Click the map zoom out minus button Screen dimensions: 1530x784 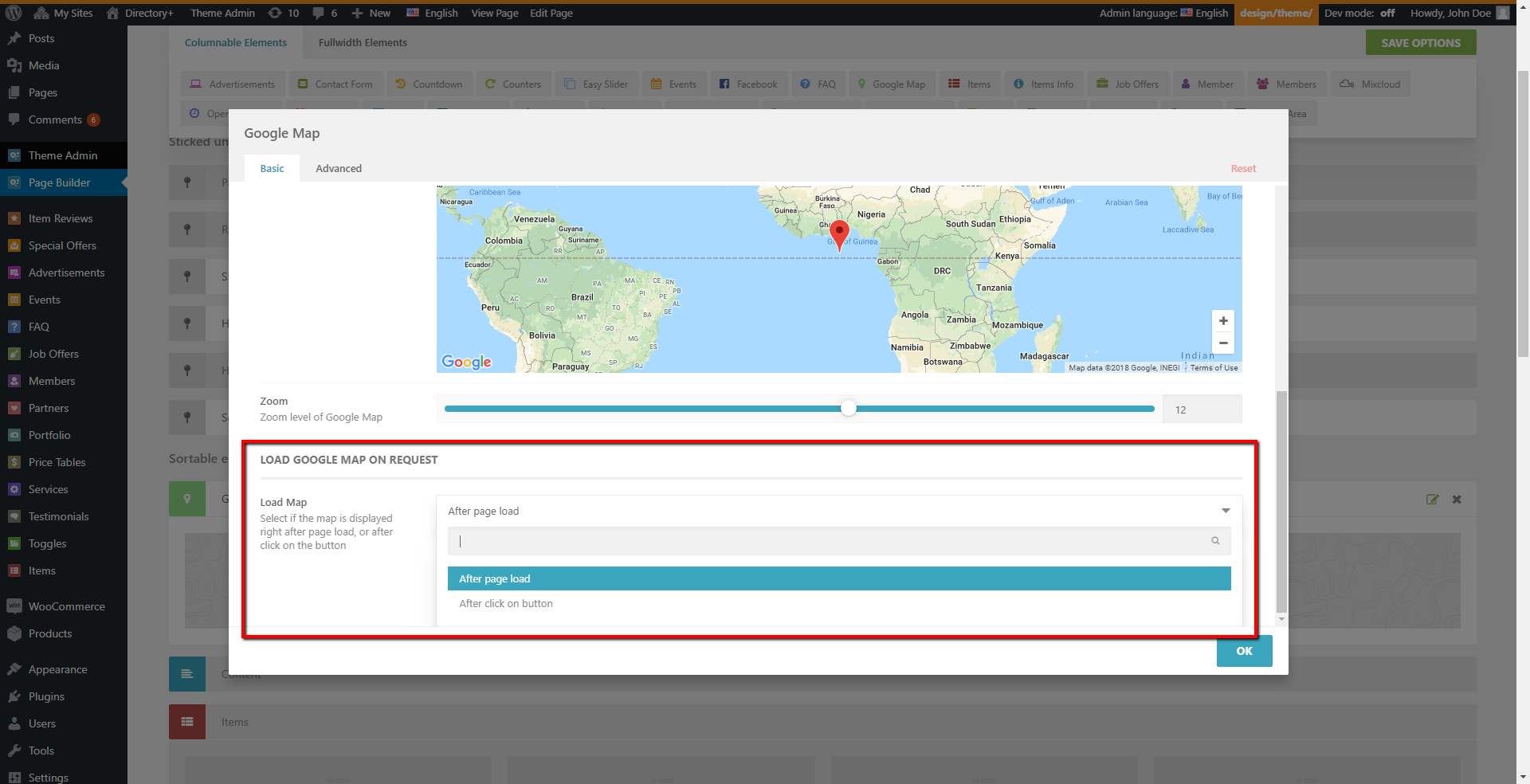(x=1223, y=343)
